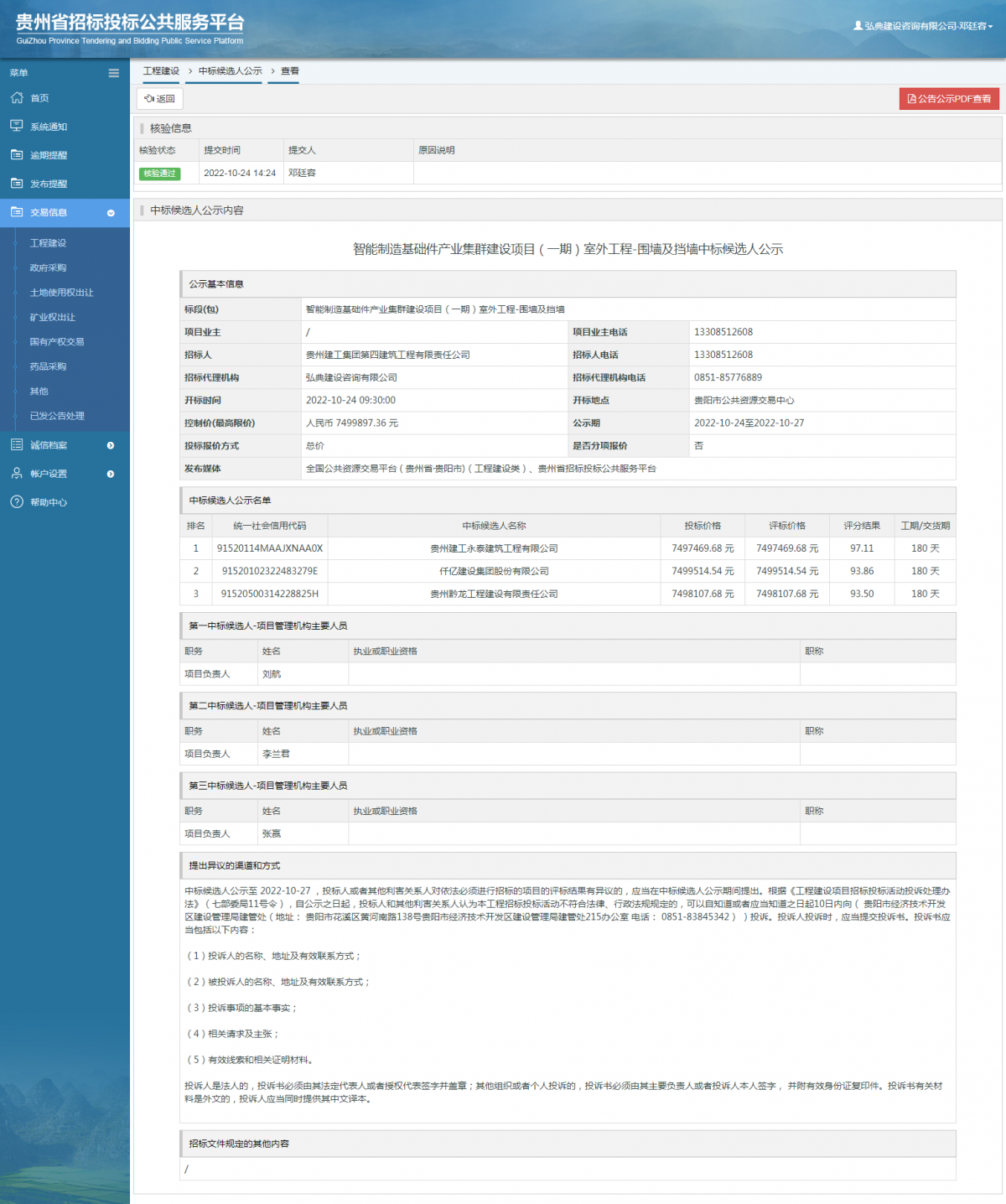Click bid price 7497469.68 元 in 投标价格 column

(x=703, y=548)
